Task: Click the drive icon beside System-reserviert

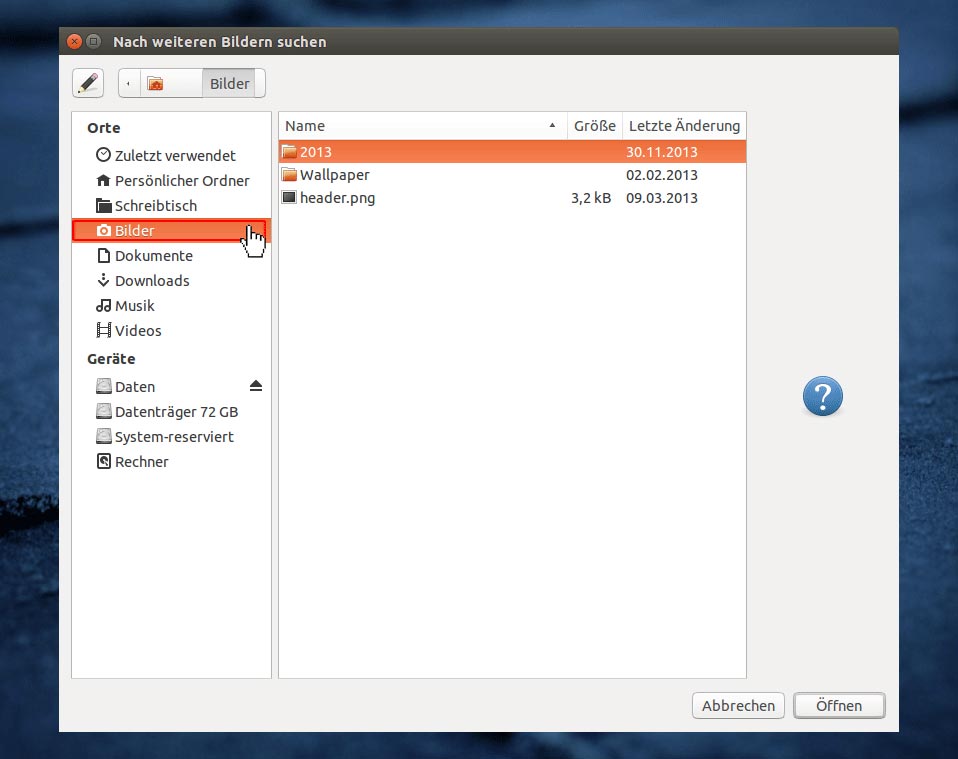Action: (104, 436)
